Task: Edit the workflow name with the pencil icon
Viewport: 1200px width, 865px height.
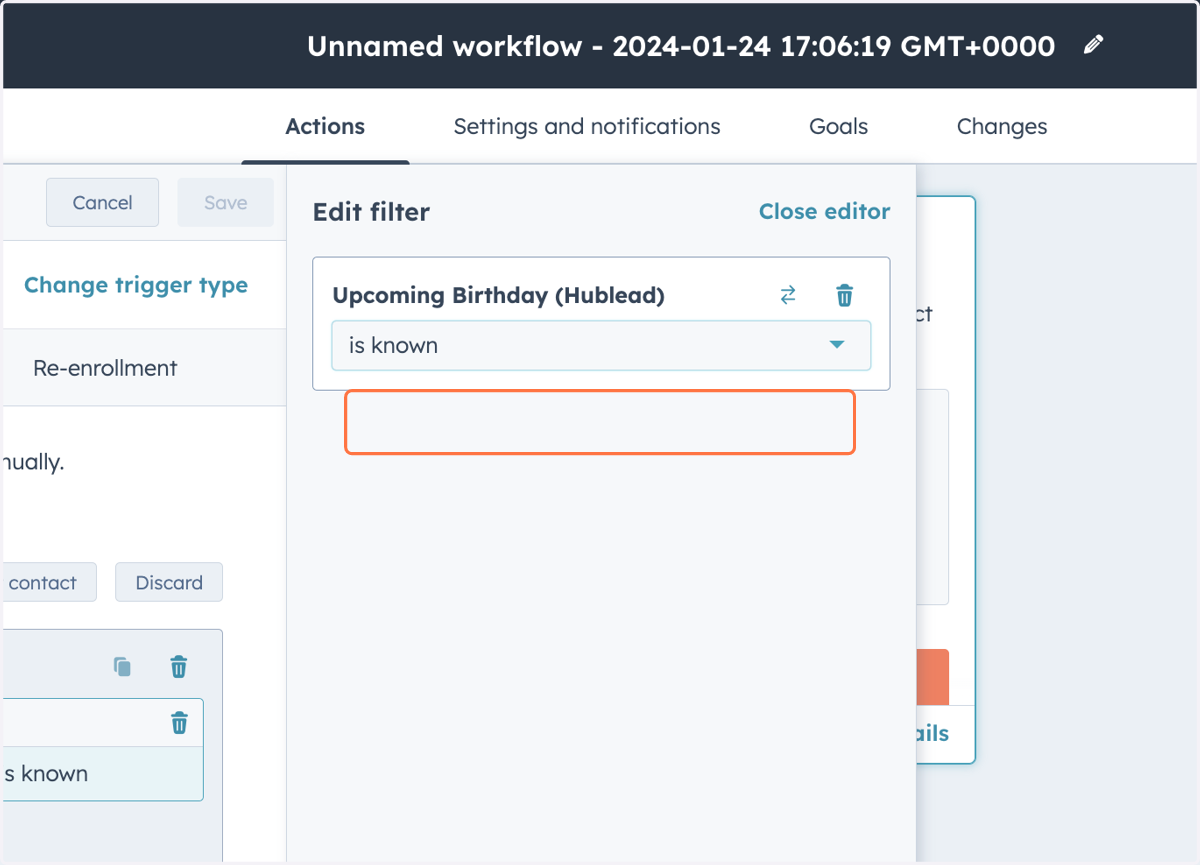Action: coord(1094,45)
